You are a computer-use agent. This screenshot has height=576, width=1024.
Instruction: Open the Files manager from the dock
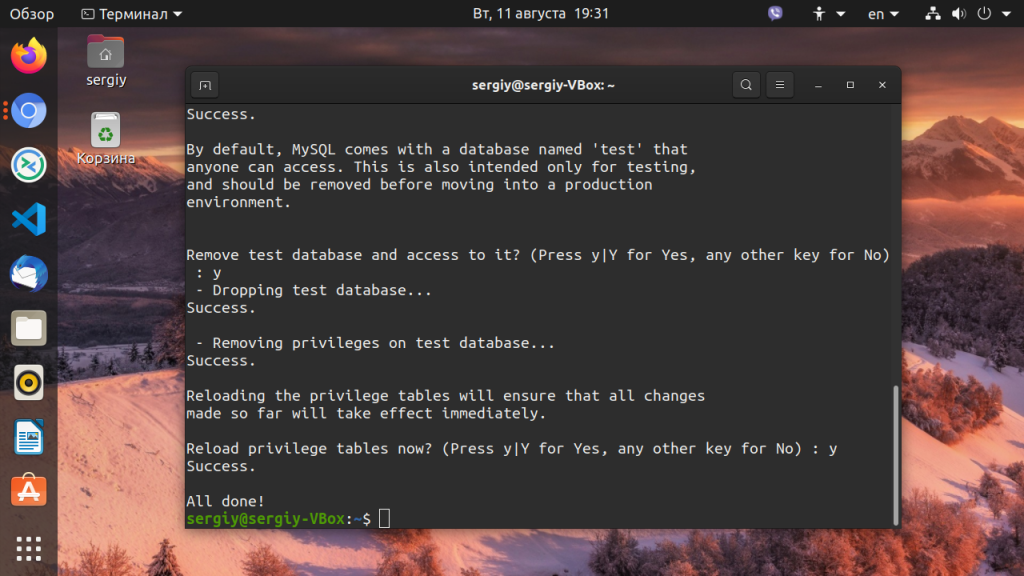click(x=29, y=328)
